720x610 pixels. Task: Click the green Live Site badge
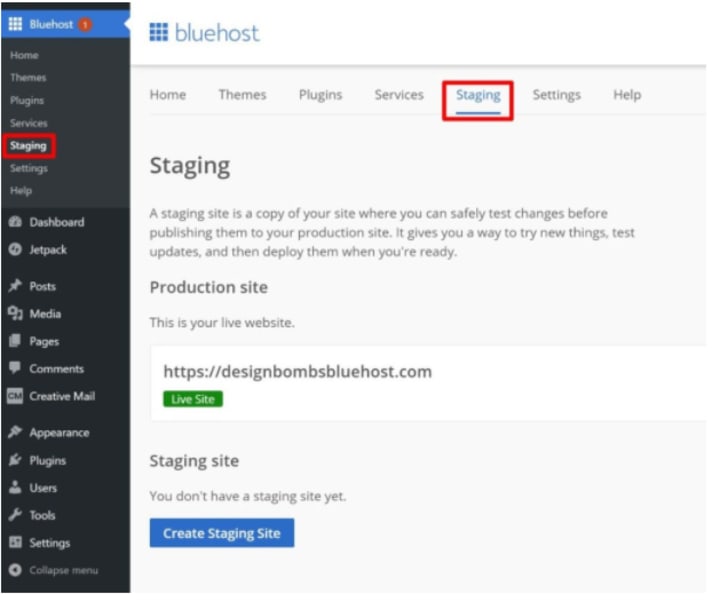point(193,399)
